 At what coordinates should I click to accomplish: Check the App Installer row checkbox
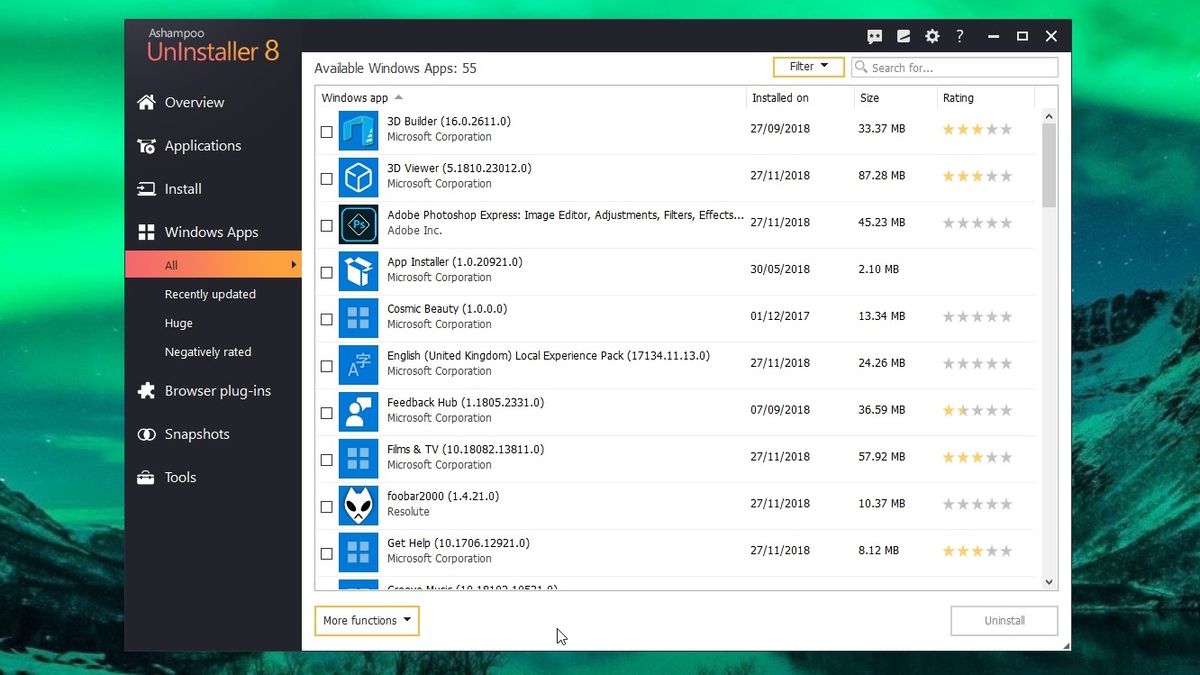click(x=326, y=272)
